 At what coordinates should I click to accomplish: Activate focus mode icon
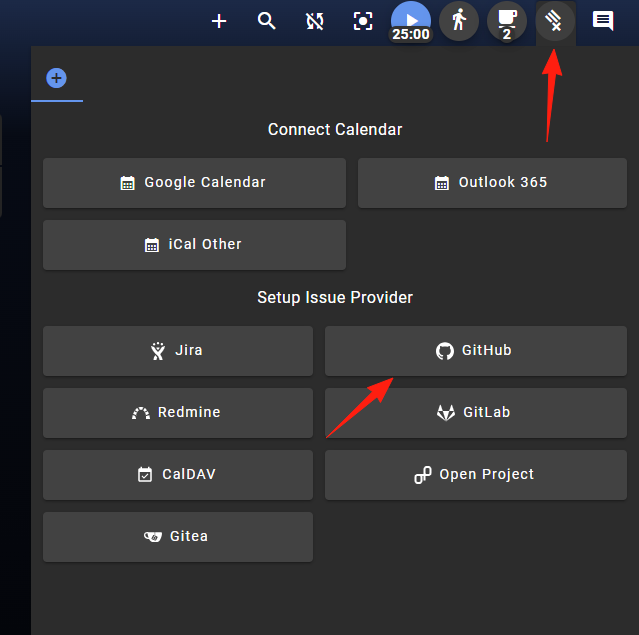coord(363,21)
